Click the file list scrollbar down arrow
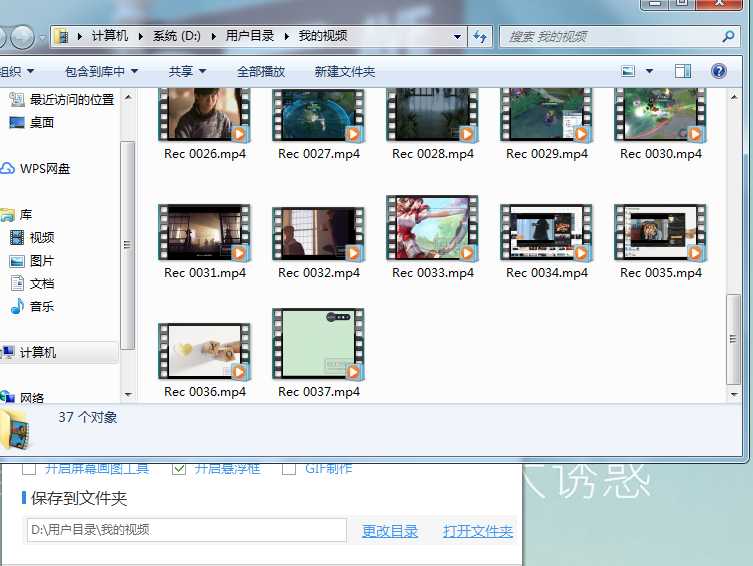This screenshot has width=753, height=566. 733,395
